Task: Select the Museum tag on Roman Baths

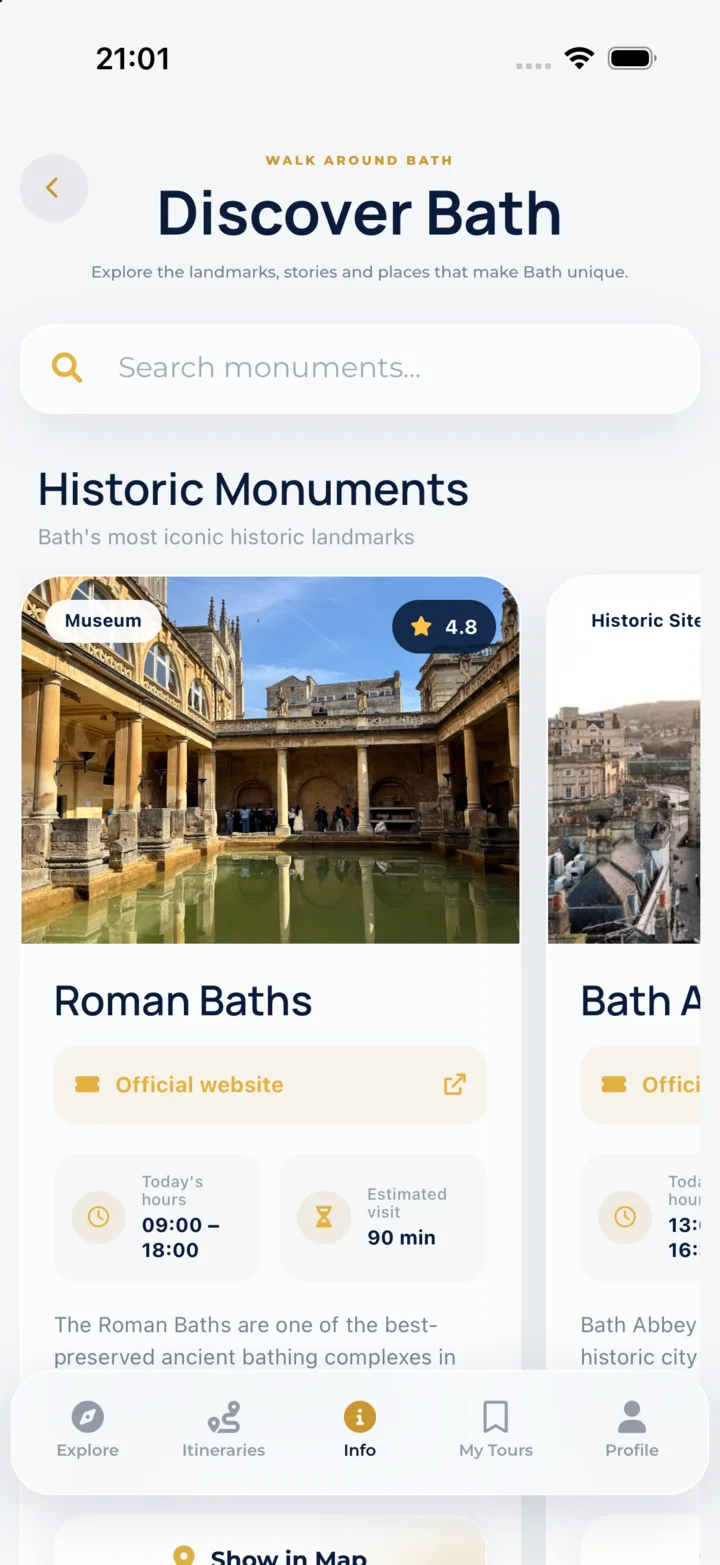Action: 103,621
